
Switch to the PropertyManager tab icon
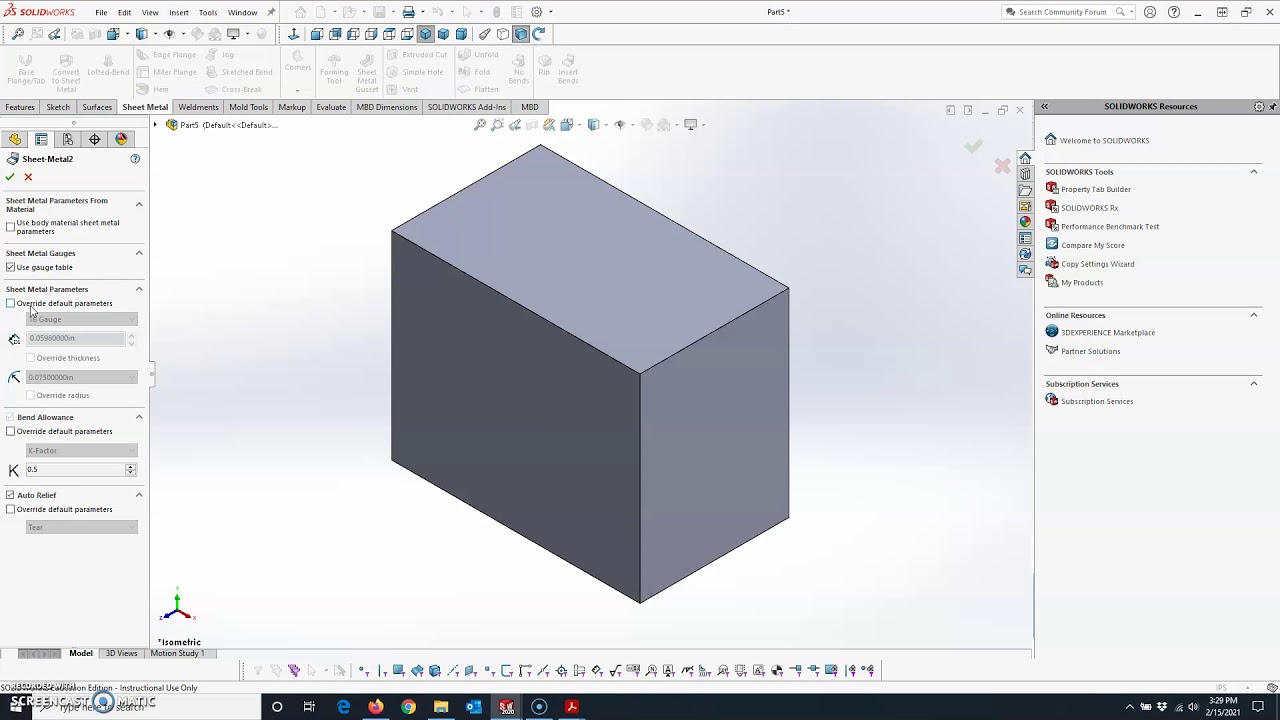pos(41,139)
